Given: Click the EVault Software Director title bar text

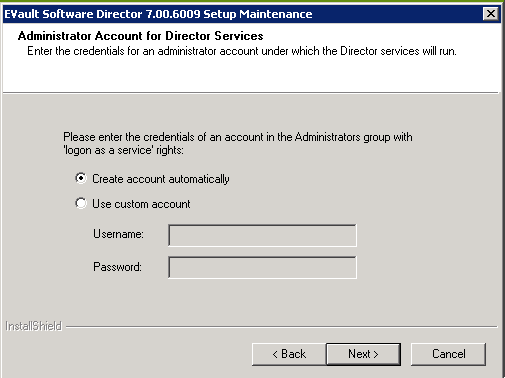Looking at the screenshot, I should [158, 14].
